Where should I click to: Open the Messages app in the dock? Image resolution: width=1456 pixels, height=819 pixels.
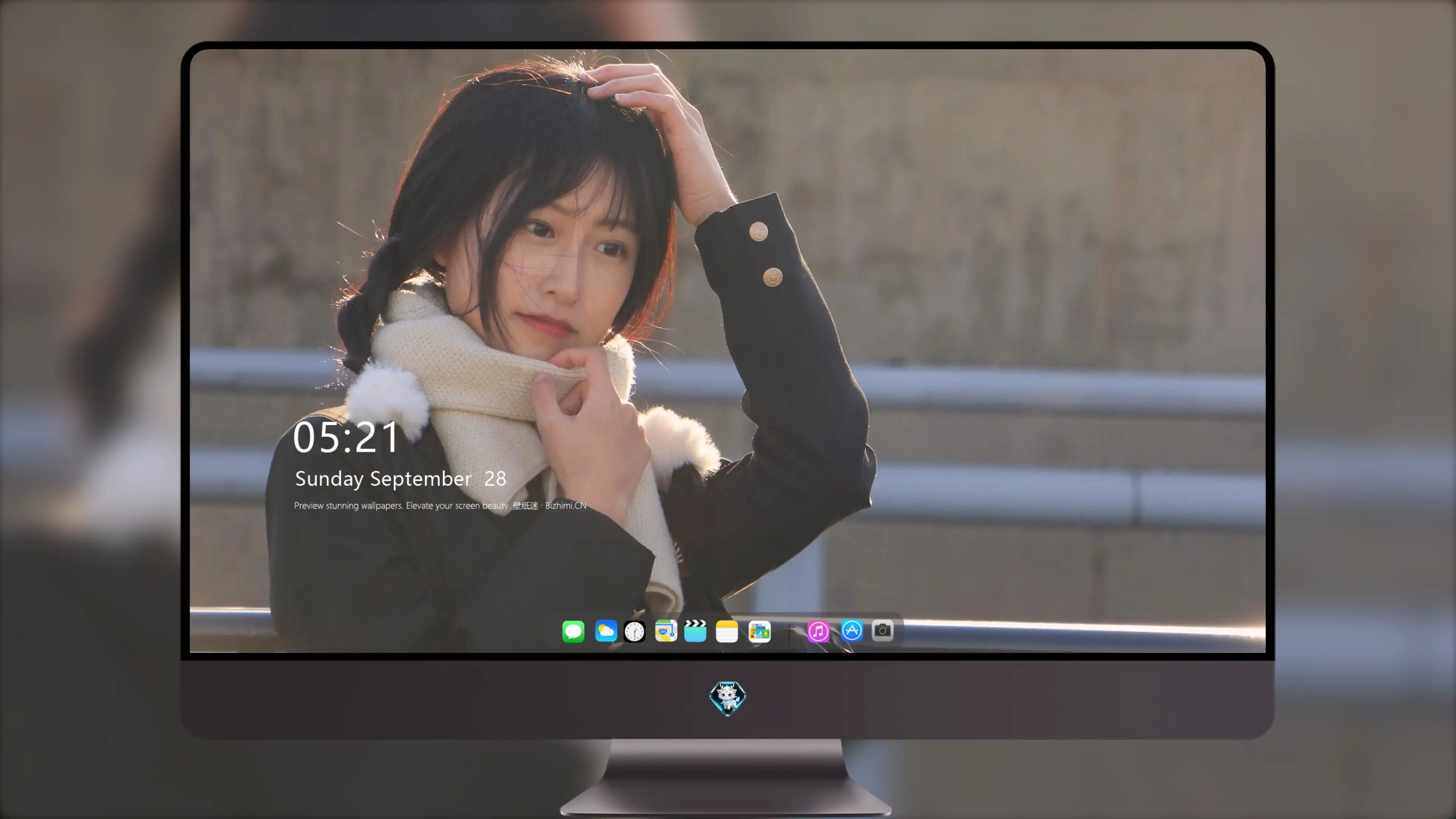573,631
